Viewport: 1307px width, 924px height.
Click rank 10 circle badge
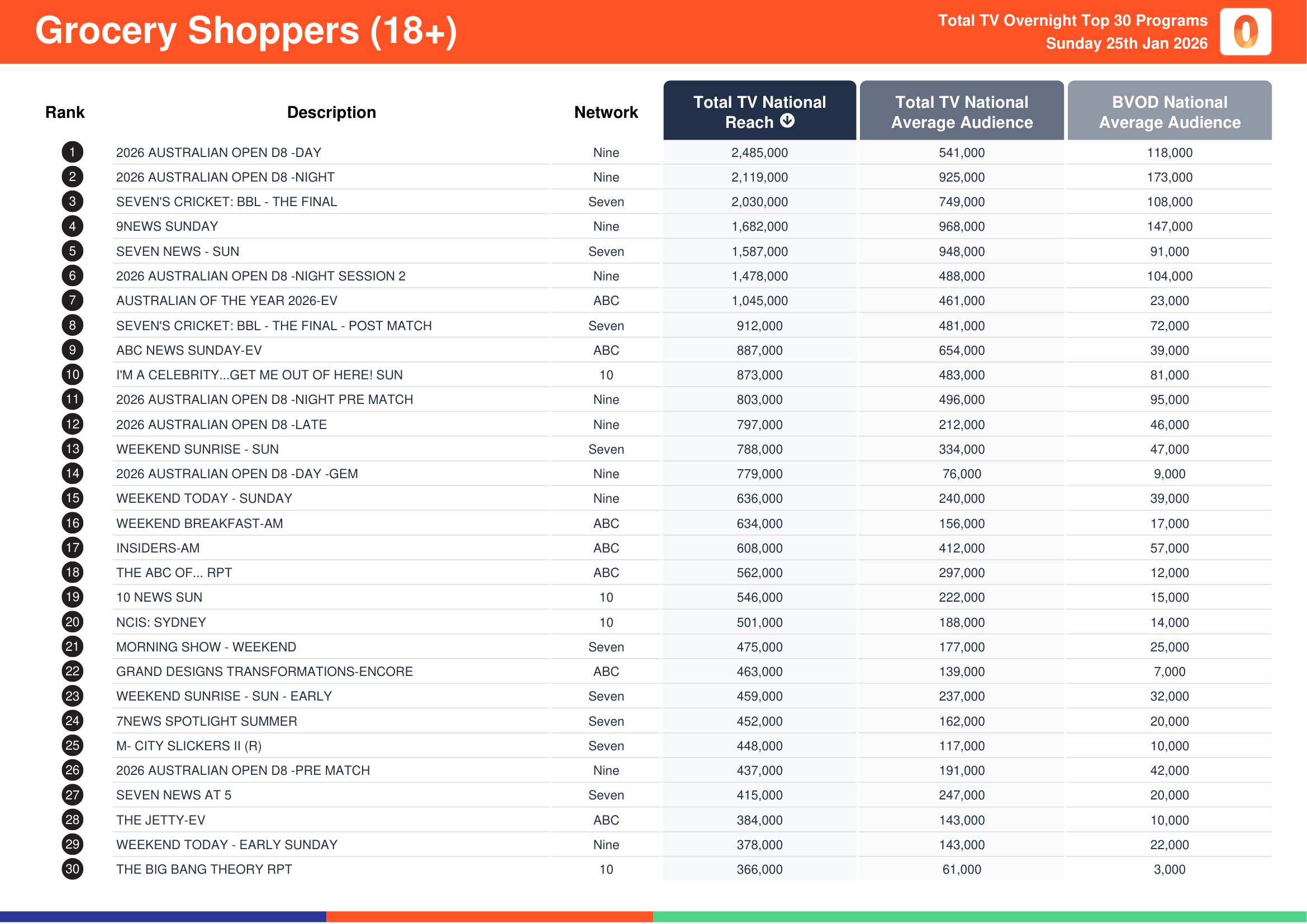72,374
